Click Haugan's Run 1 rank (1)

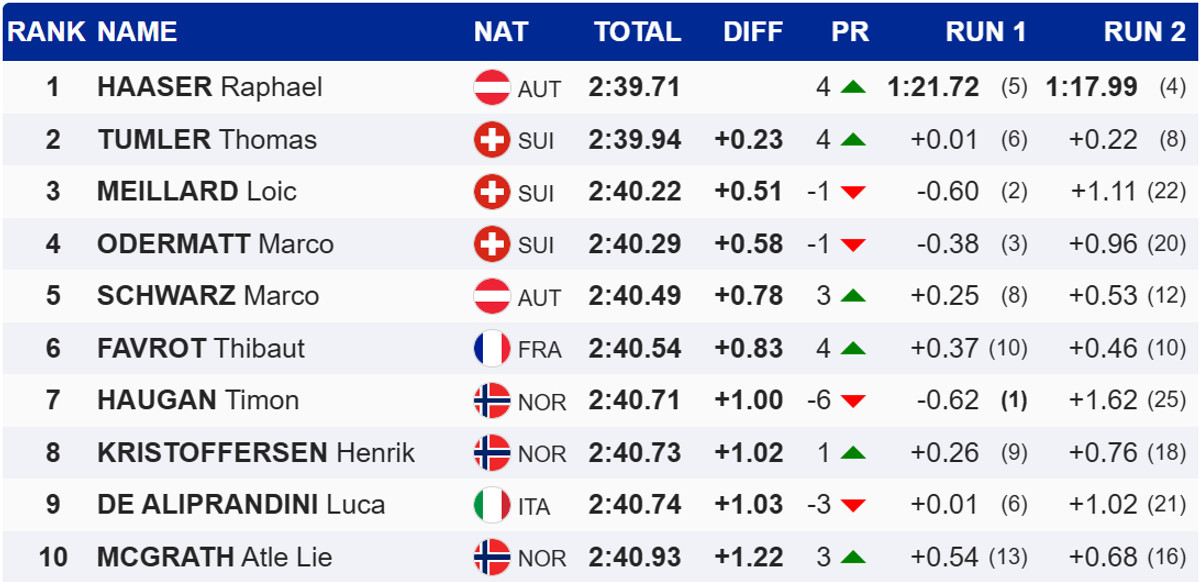coord(1014,401)
